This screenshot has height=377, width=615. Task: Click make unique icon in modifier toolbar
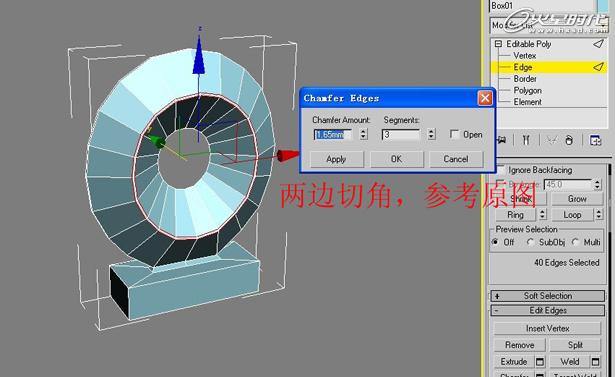(x=551, y=140)
